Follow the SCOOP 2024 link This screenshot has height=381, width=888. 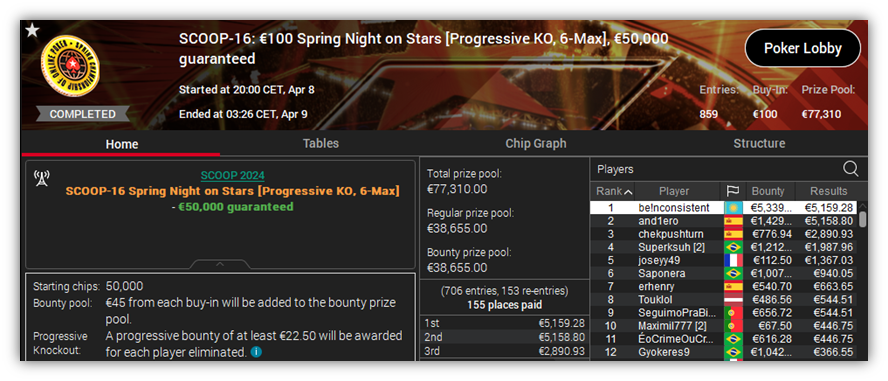232,175
